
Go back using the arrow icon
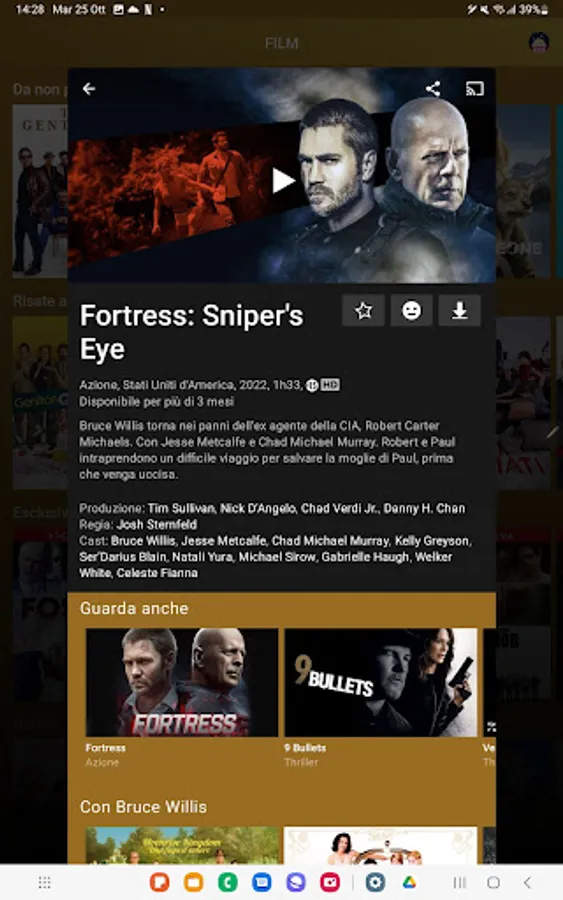pyautogui.click(x=89, y=88)
